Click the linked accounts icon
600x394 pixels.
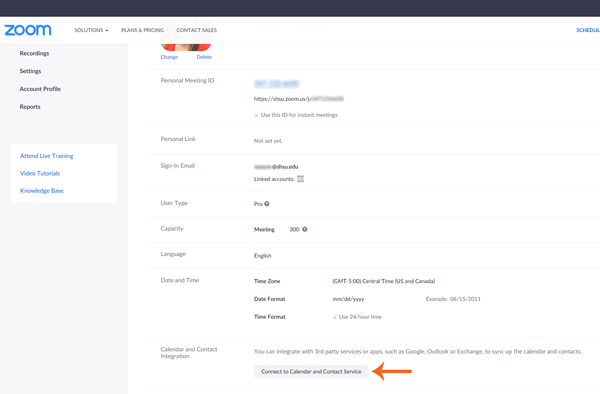[x=300, y=179]
